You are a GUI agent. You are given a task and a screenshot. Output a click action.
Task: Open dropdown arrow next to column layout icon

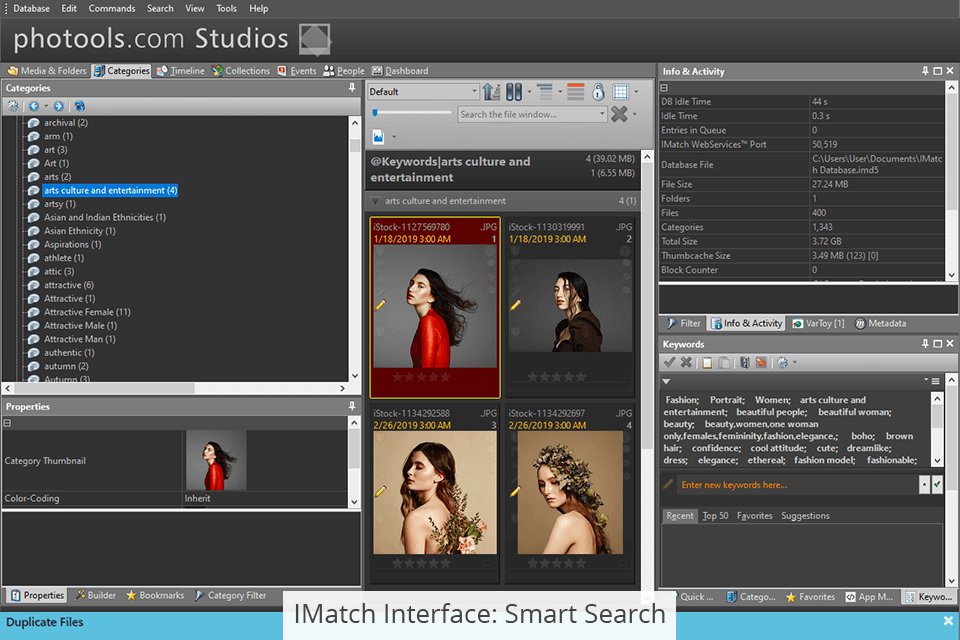[x=530, y=92]
